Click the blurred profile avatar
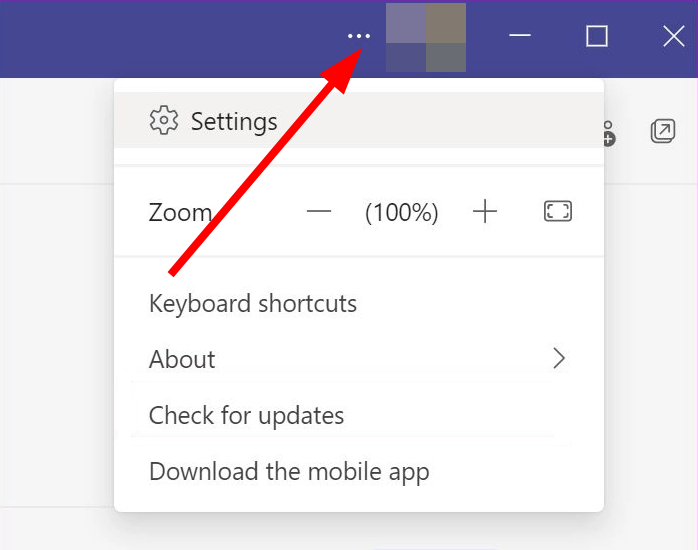The height and width of the screenshot is (550, 698). point(426,38)
